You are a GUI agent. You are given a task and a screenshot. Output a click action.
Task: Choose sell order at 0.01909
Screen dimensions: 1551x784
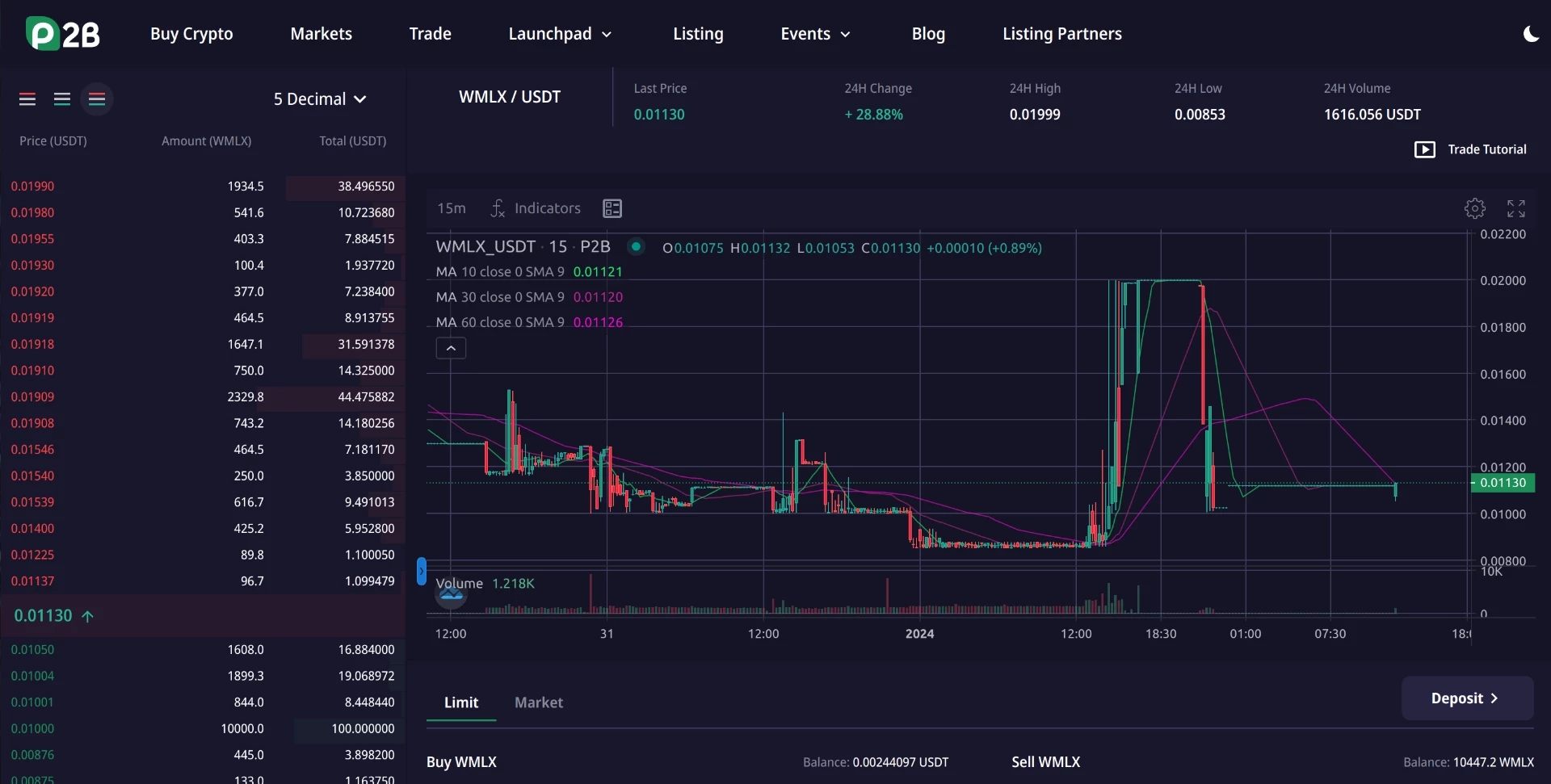203,397
